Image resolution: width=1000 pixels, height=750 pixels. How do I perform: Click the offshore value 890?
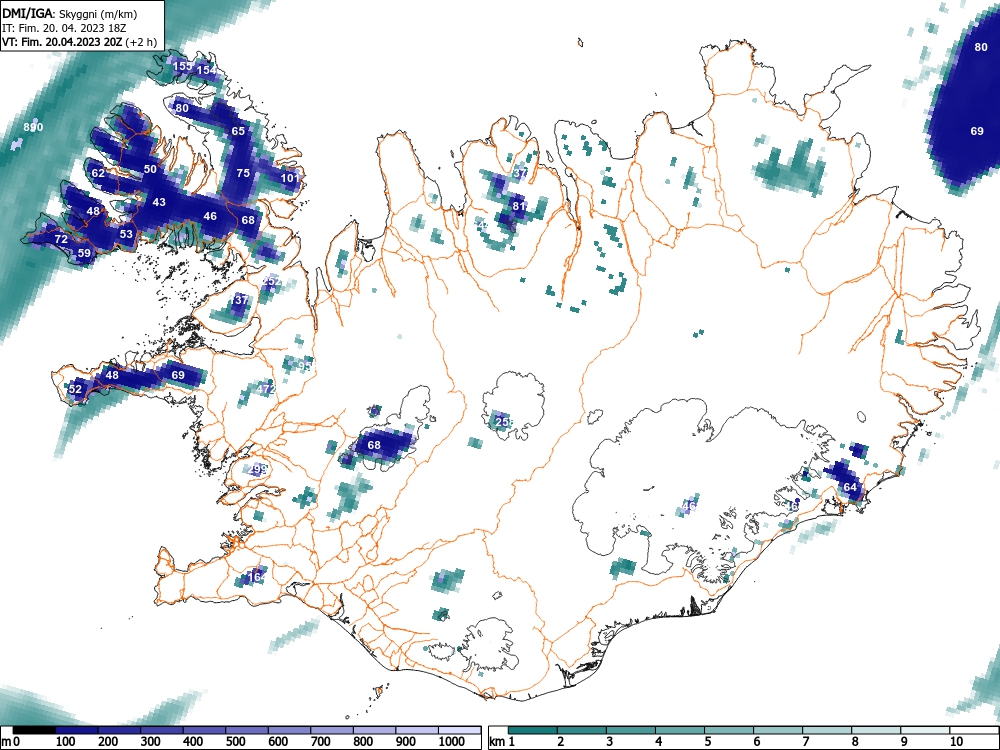[x=33, y=128]
